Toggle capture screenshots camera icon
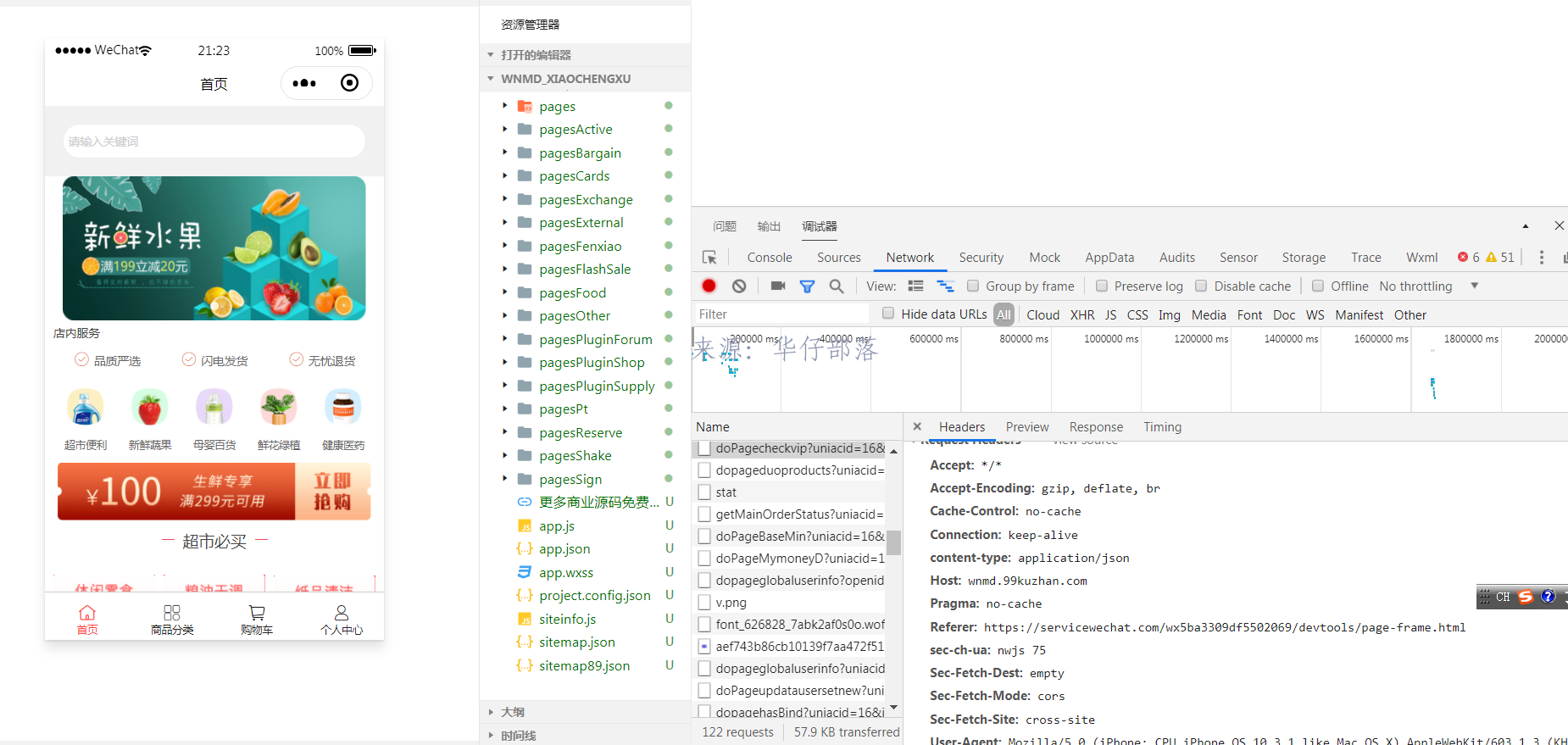The height and width of the screenshot is (745, 1568). pyautogui.click(x=778, y=286)
